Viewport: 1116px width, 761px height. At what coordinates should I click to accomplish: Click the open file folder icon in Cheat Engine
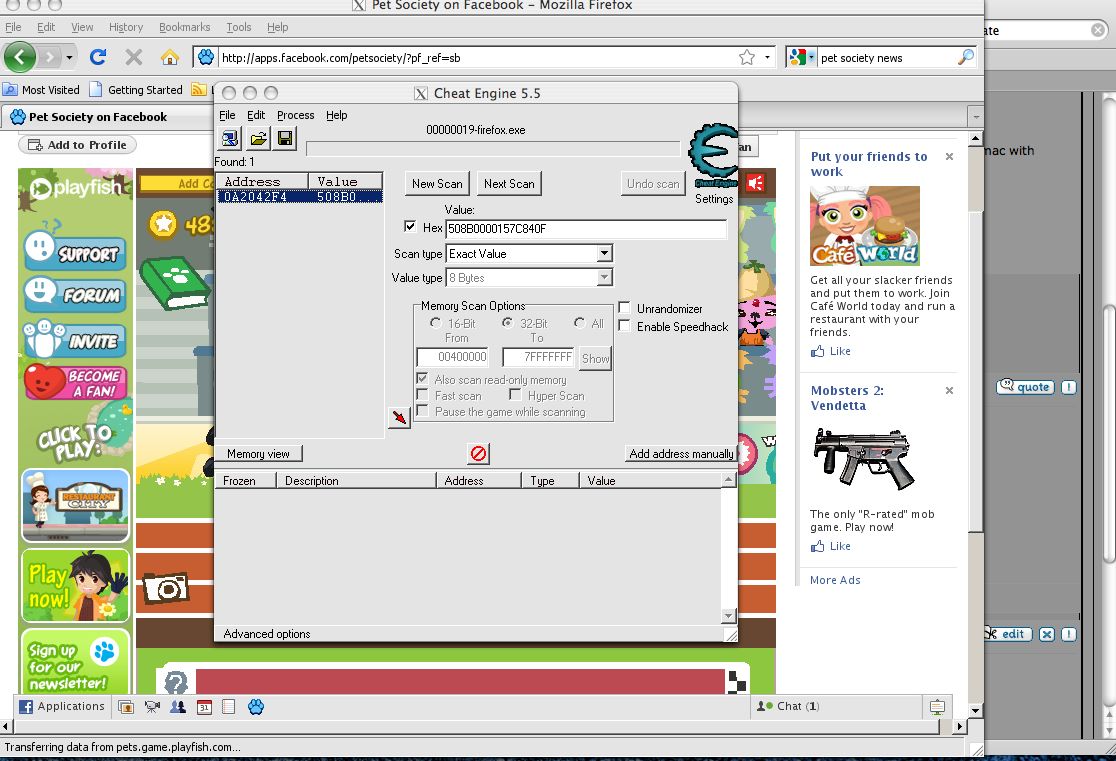coord(256,139)
